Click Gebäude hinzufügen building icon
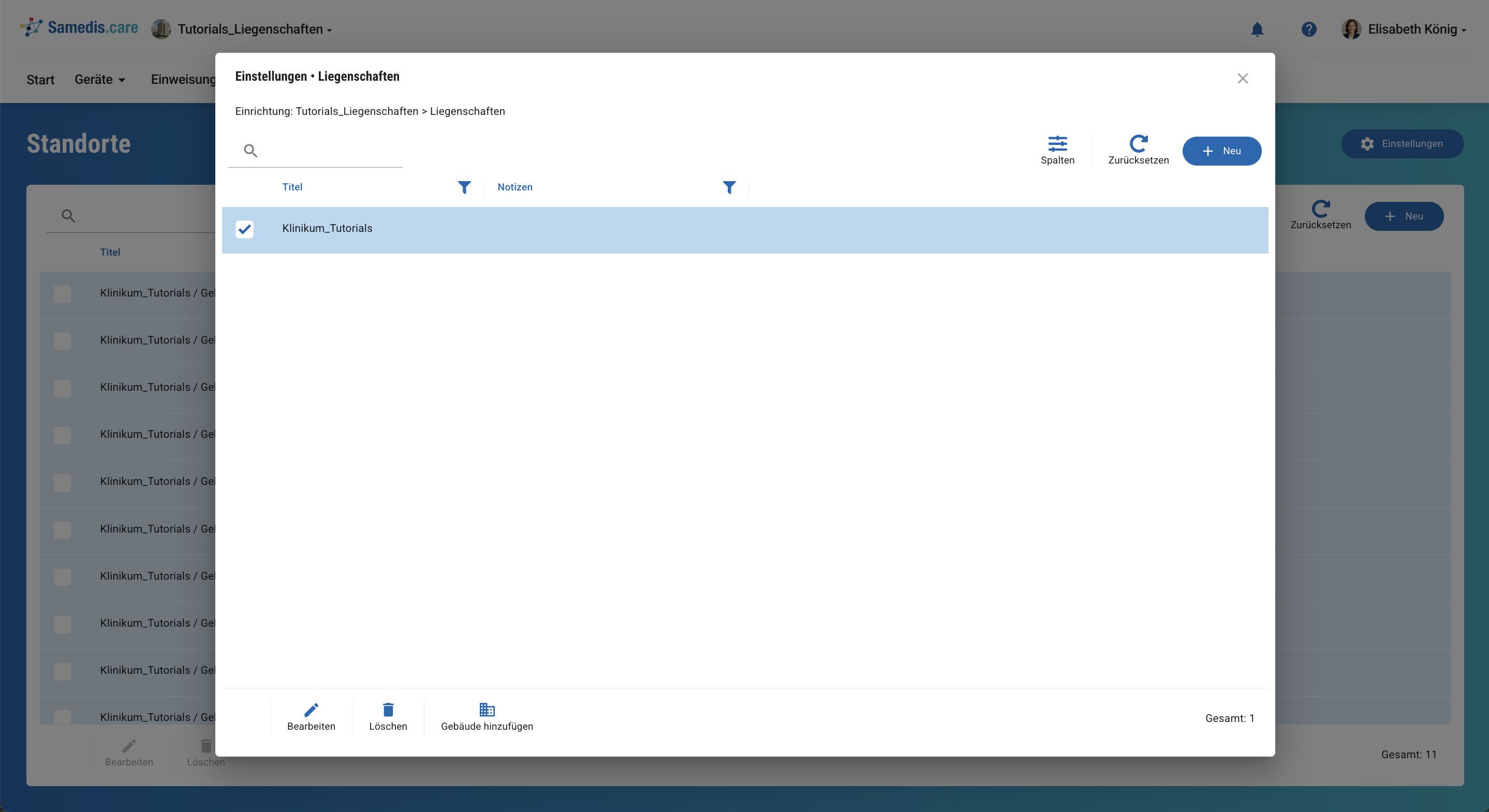 click(486, 710)
